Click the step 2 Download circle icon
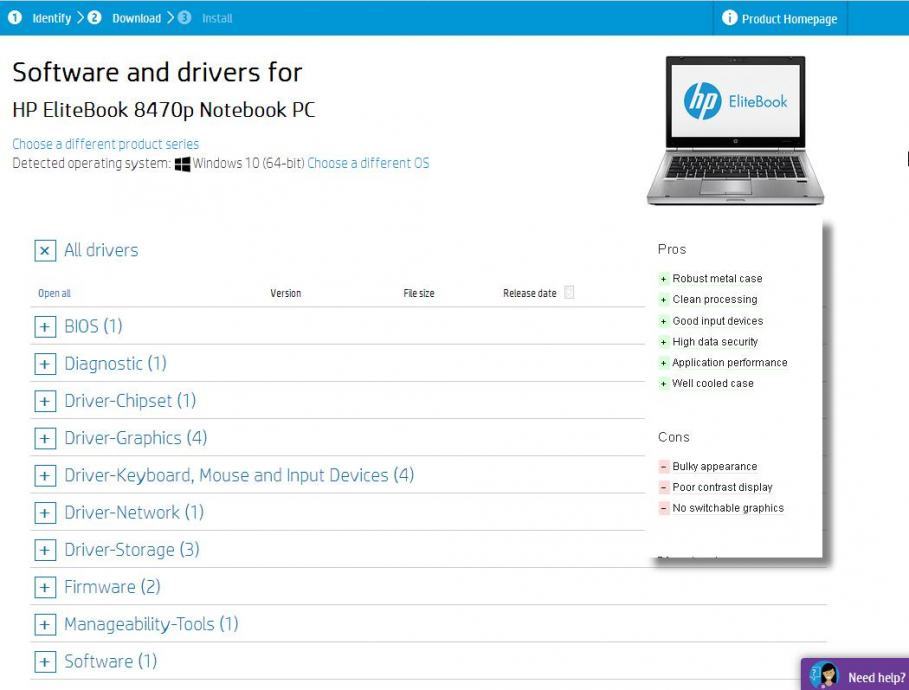This screenshot has width=909, height=690. tap(95, 18)
